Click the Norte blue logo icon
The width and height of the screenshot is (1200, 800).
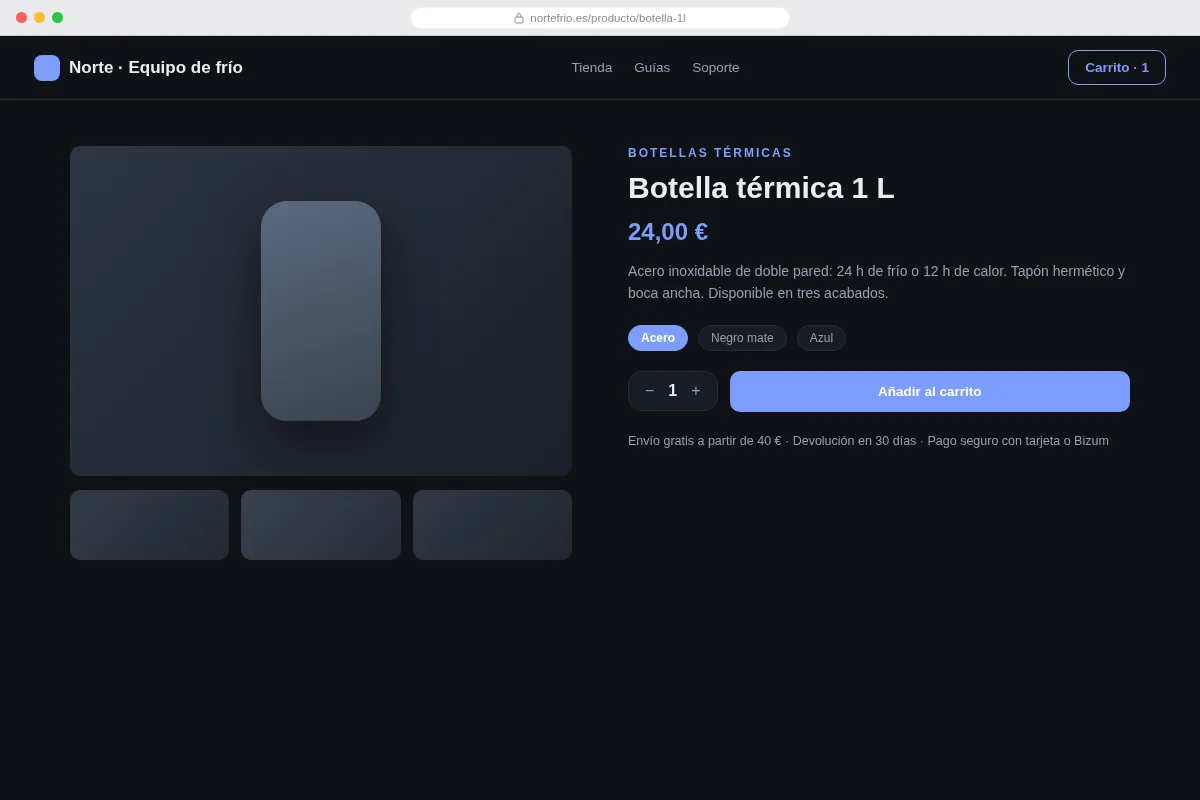tap(47, 68)
